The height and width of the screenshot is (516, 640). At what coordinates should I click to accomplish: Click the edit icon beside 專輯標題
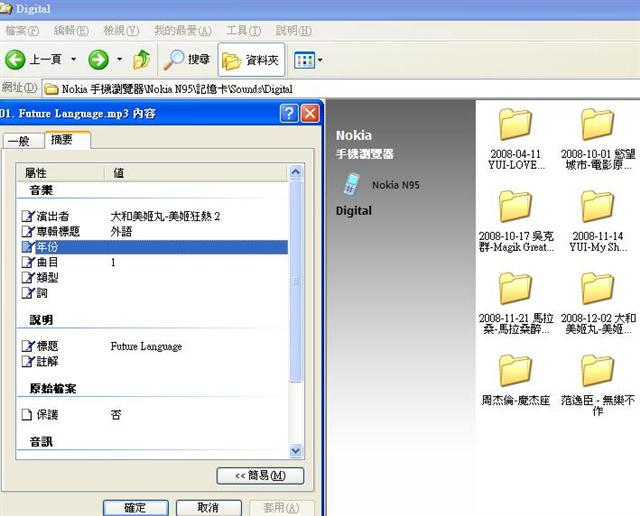click(28, 231)
